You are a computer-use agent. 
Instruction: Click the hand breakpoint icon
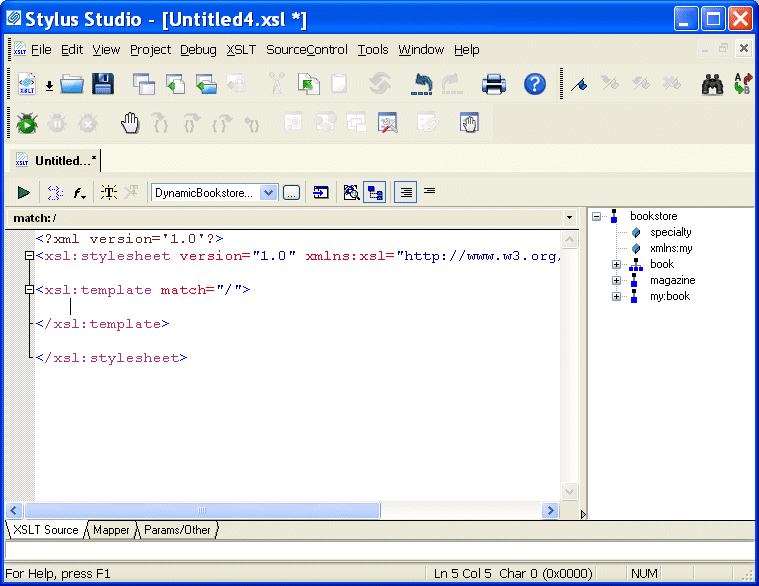(x=130, y=123)
